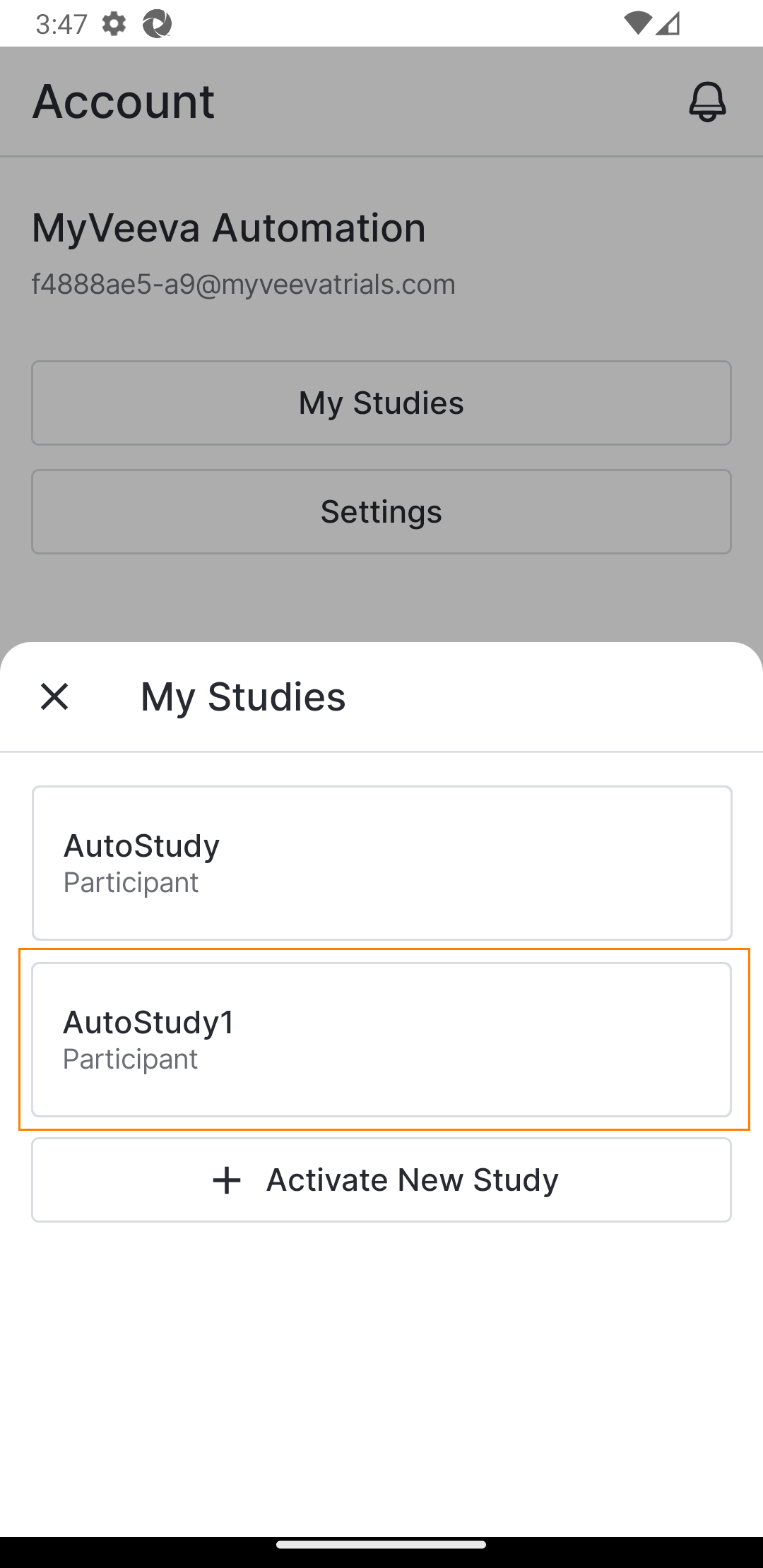Tap the home gesture bar
The image size is (763, 1568).
coord(381,1545)
